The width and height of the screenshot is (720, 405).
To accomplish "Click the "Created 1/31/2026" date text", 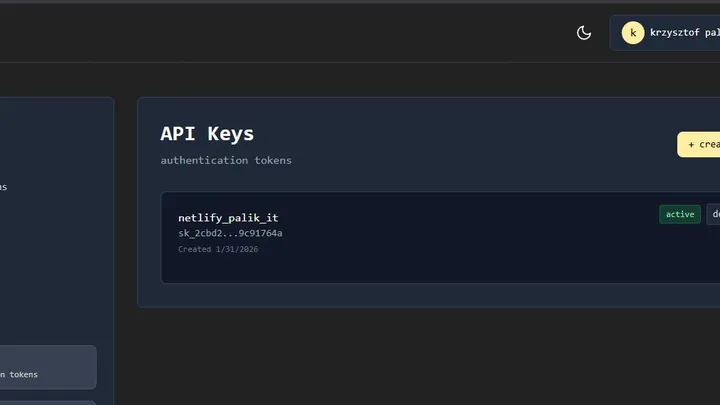I will point(218,249).
